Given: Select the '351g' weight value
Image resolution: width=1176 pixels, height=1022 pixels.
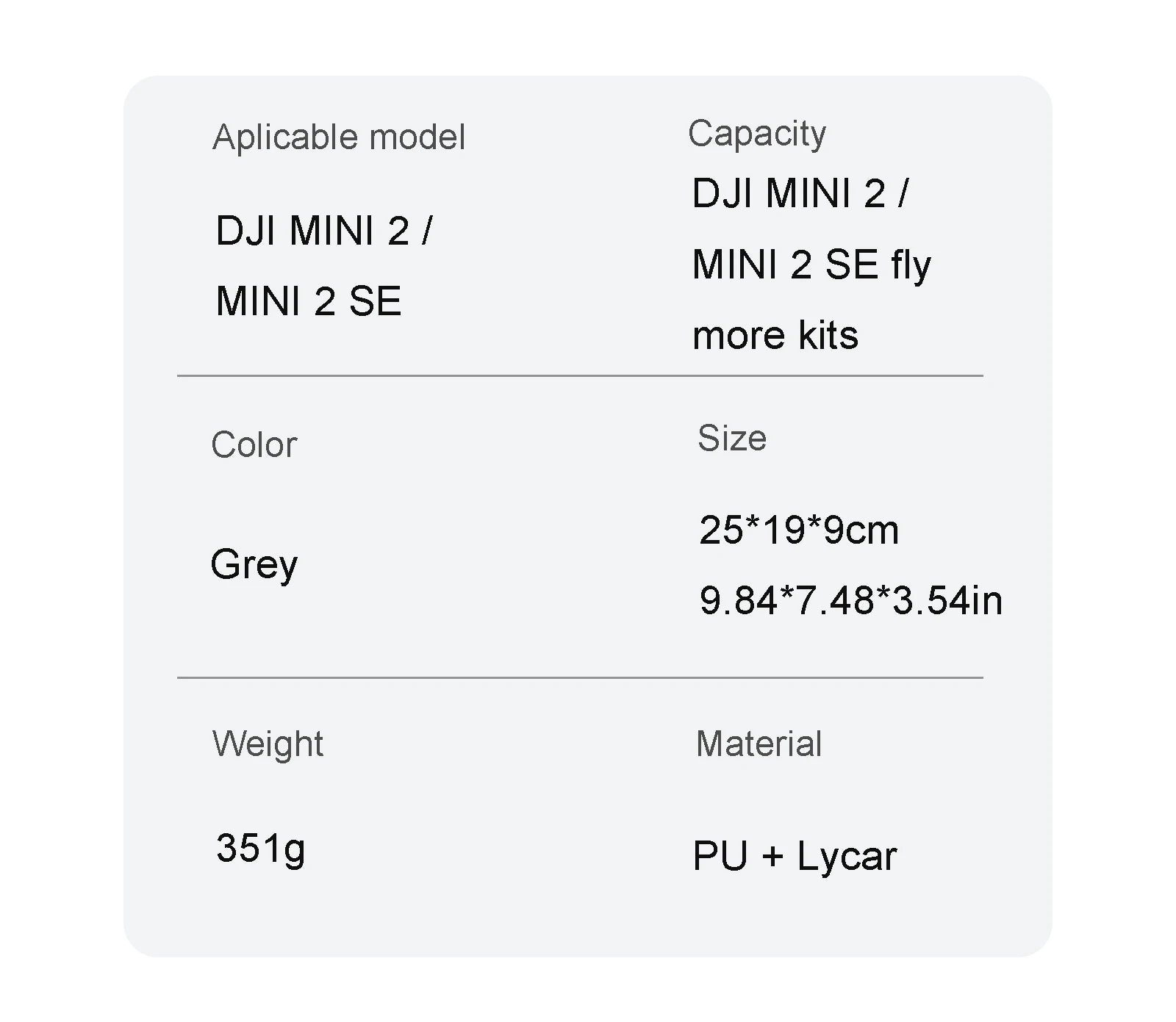Looking at the screenshot, I should pyautogui.click(x=260, y=849).
